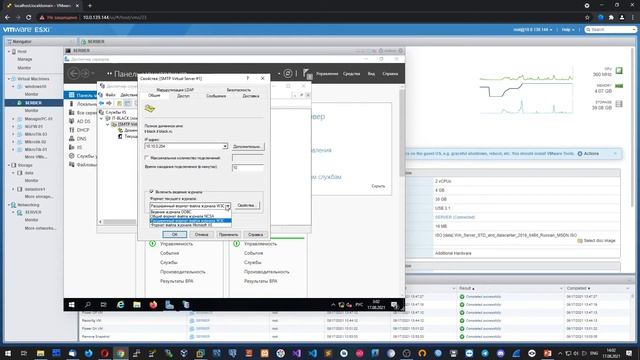
Task: Switch to Chrome on the host taskbar
Action: (x=120, y=353)
